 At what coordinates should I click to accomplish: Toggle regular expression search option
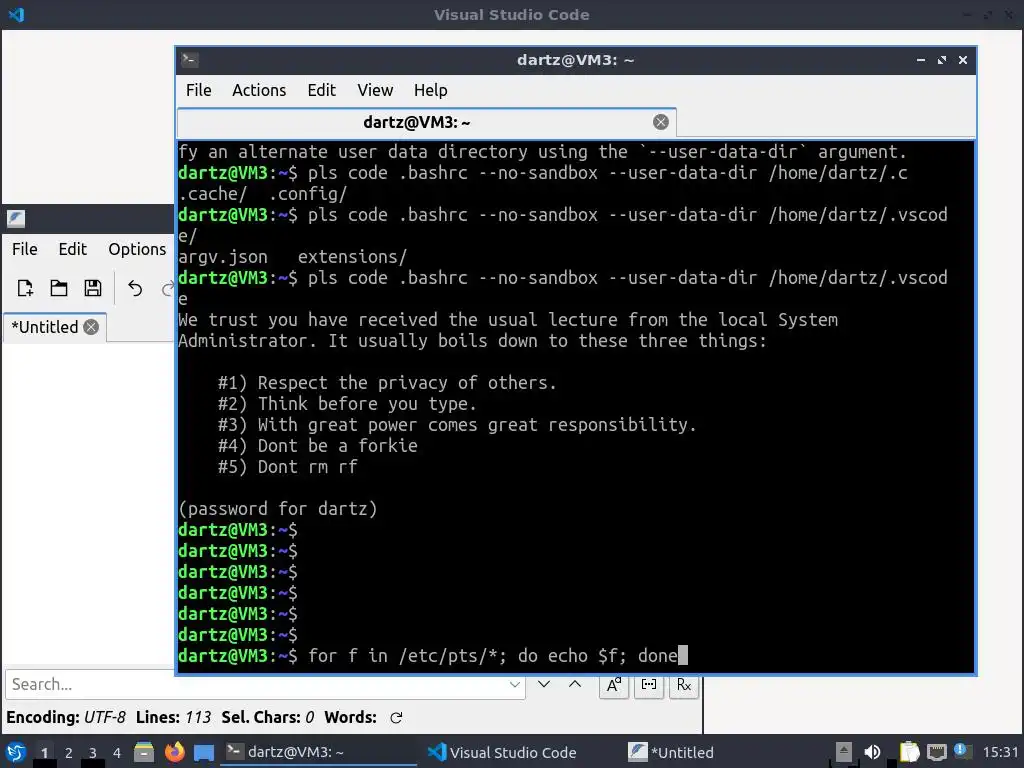pos(684,685)
